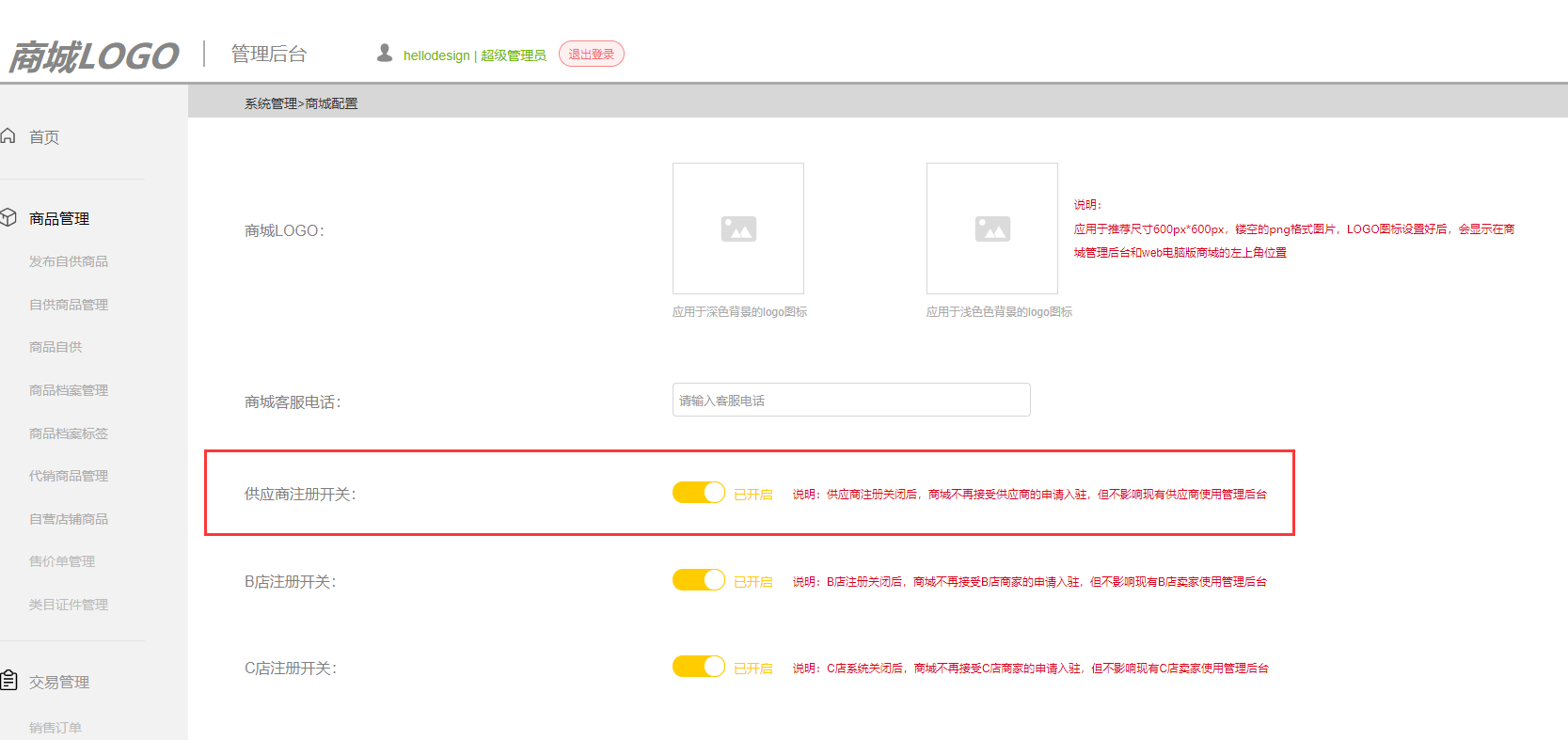Expand the 交易管理 sidebar section
This screenshot has height=740, width=1568.
click(x=59, y=683)
